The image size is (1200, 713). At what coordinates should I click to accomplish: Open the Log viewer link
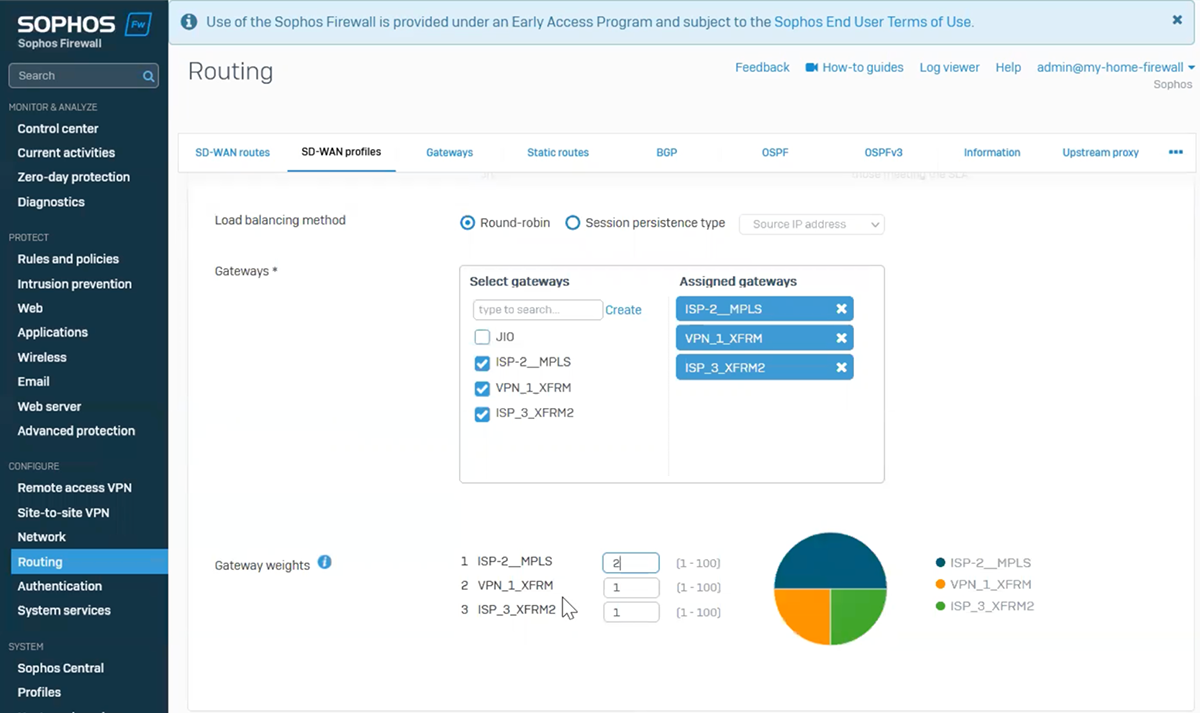949,67
